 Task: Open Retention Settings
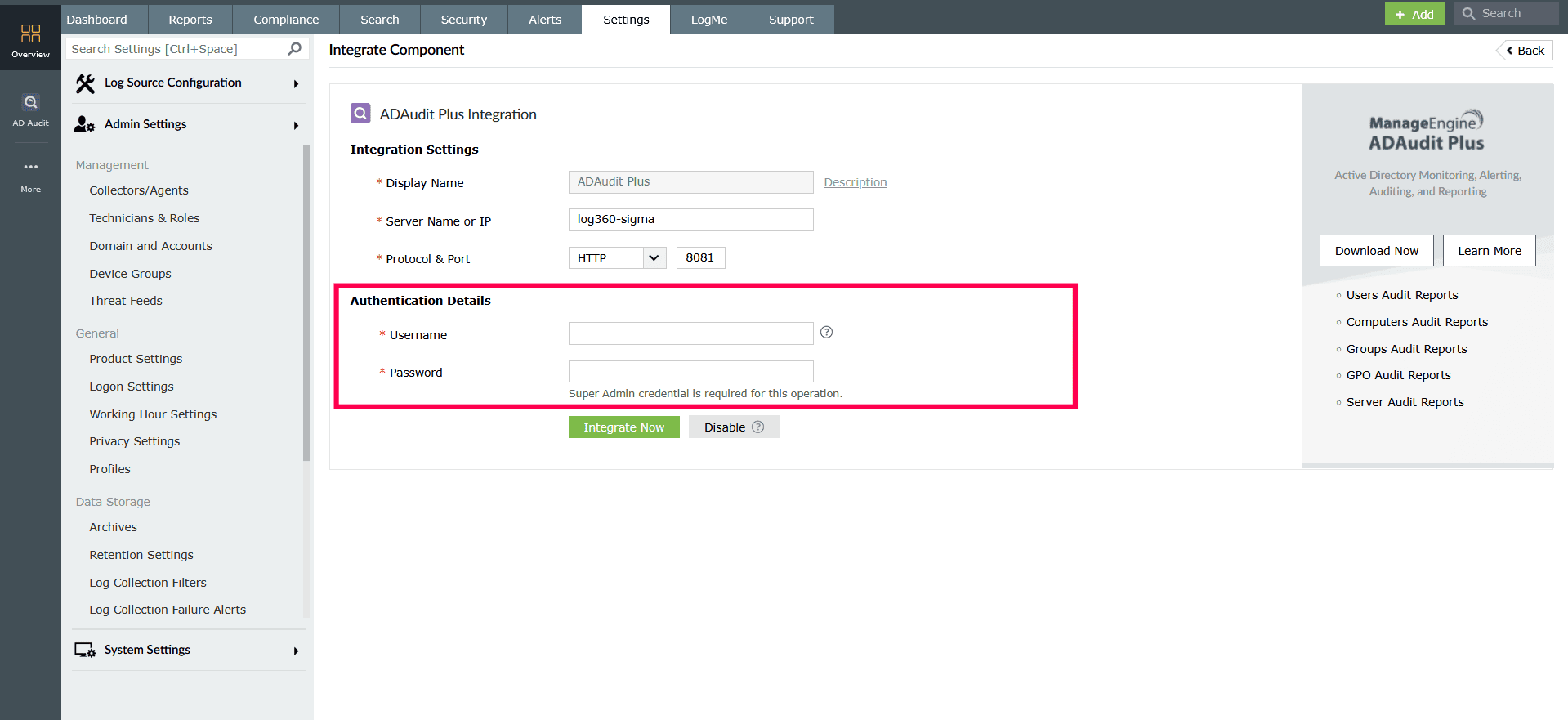(141, 555)
